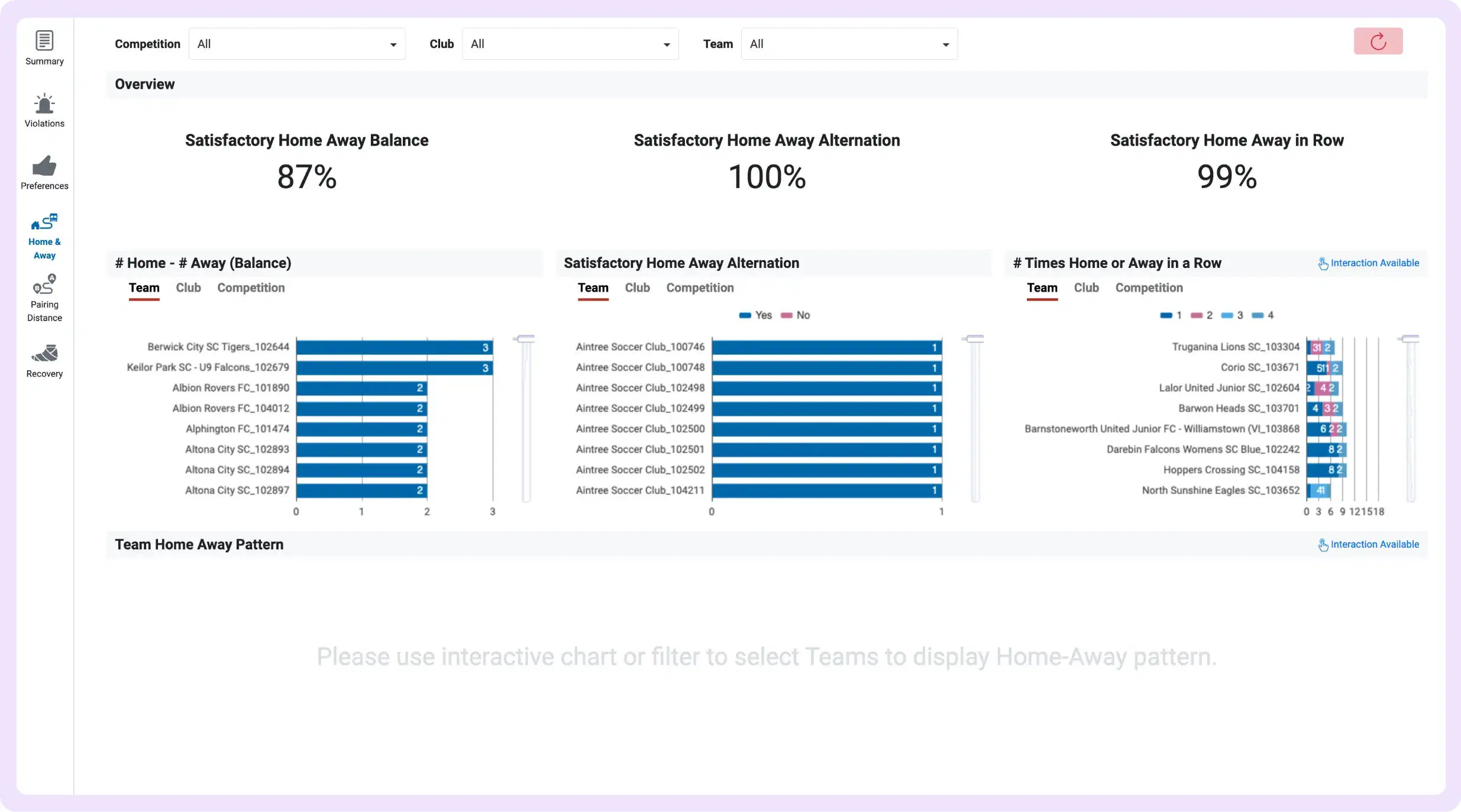Switch Alternation chart to Competition tab
This screenshot has width=1461, height=812.
700,288
